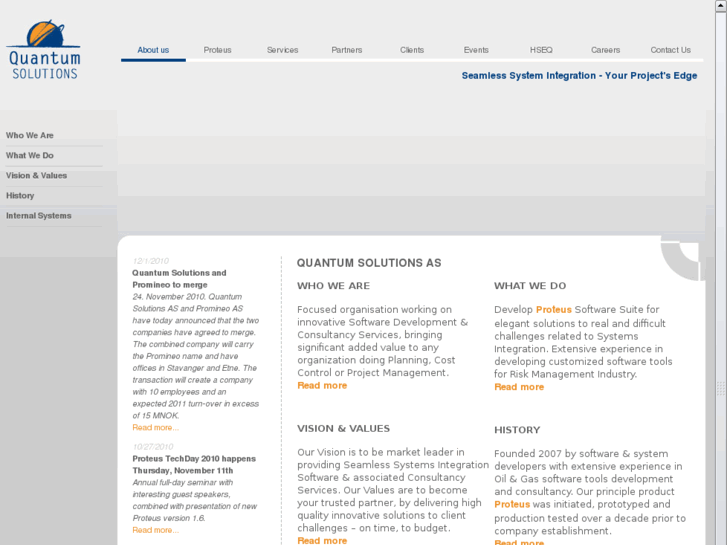This screenshot has width=727, height=545.
Task: View the Events page
Action: [476, 50]
